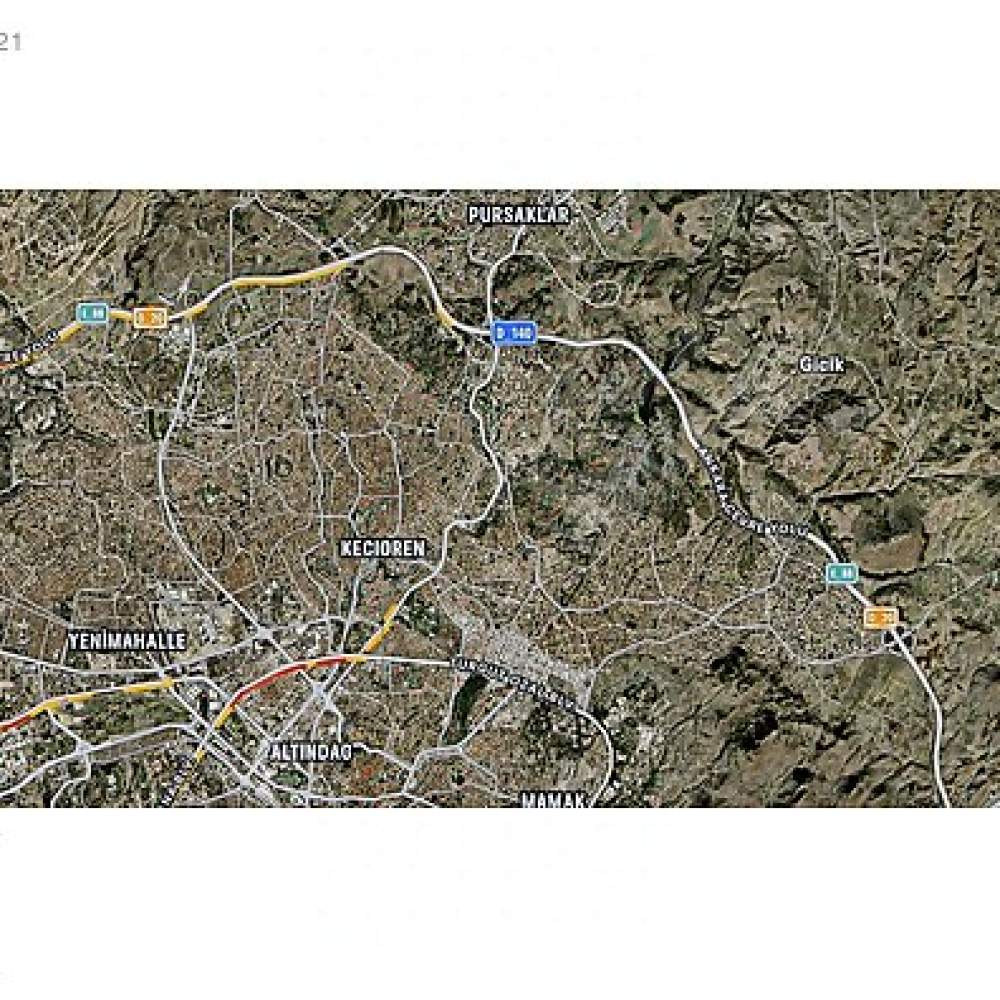Select the ALTINDAG district label
Image resolution: width=1000 pixels, height=1000 pixels.
click(x=311, y=751)
